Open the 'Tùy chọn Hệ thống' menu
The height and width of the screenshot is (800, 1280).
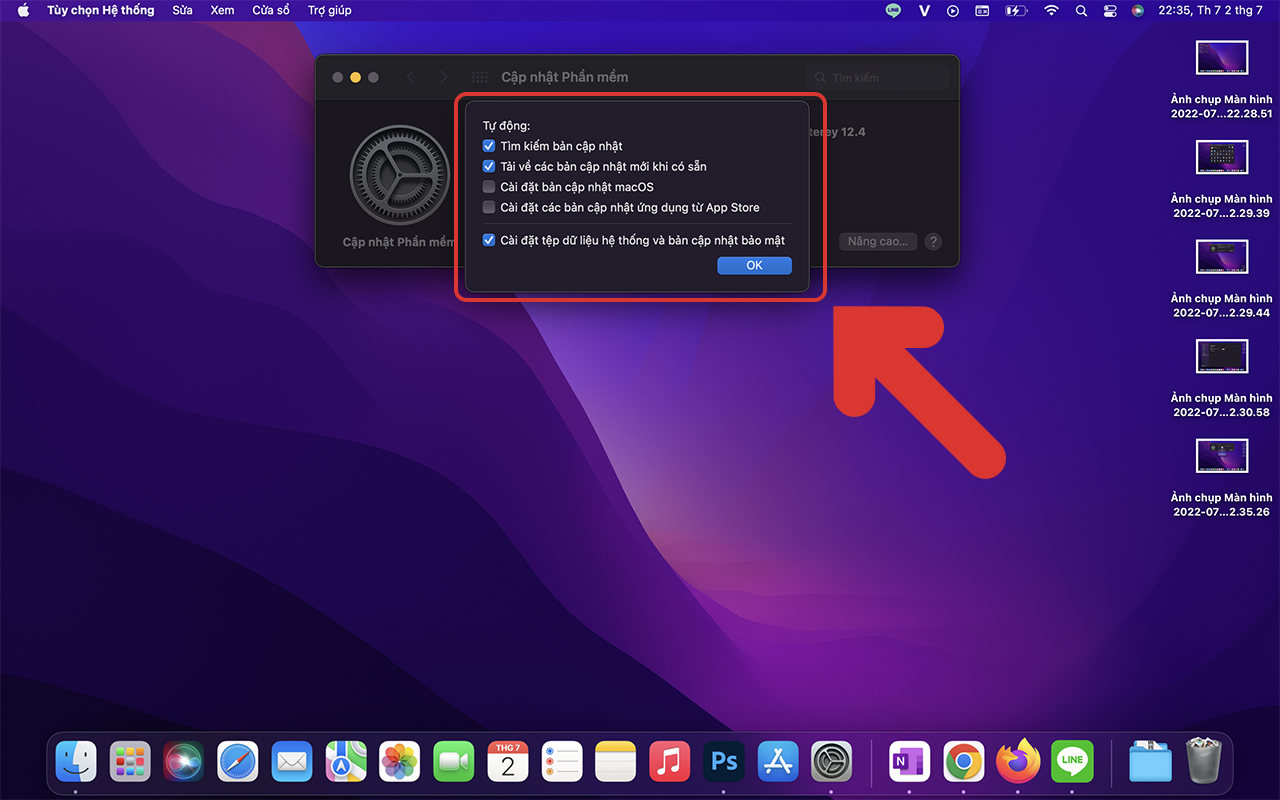101,10
